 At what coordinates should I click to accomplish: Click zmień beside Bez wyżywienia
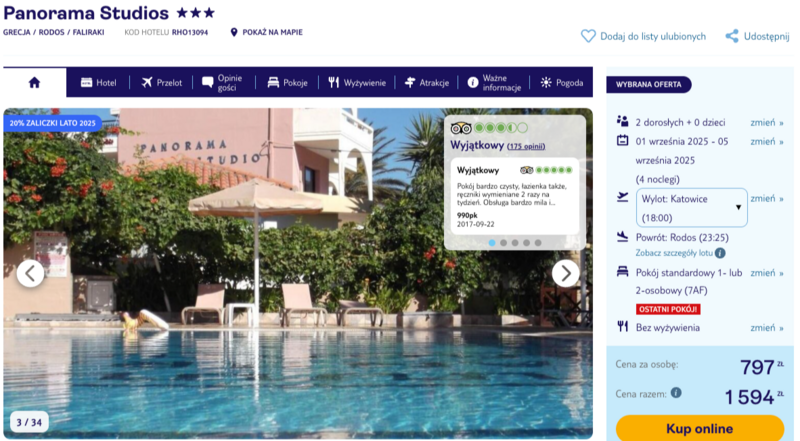[766, 328]
